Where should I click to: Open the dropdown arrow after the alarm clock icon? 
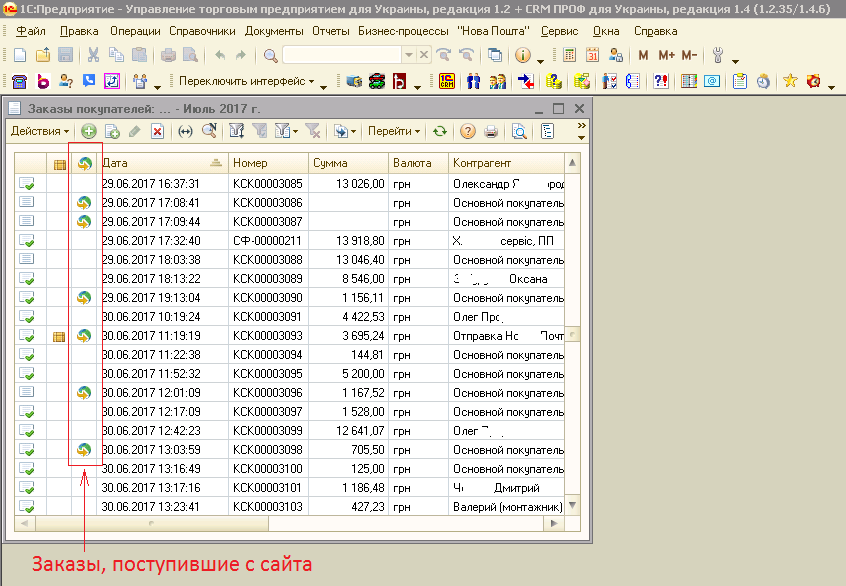click(x=831, y=87)
